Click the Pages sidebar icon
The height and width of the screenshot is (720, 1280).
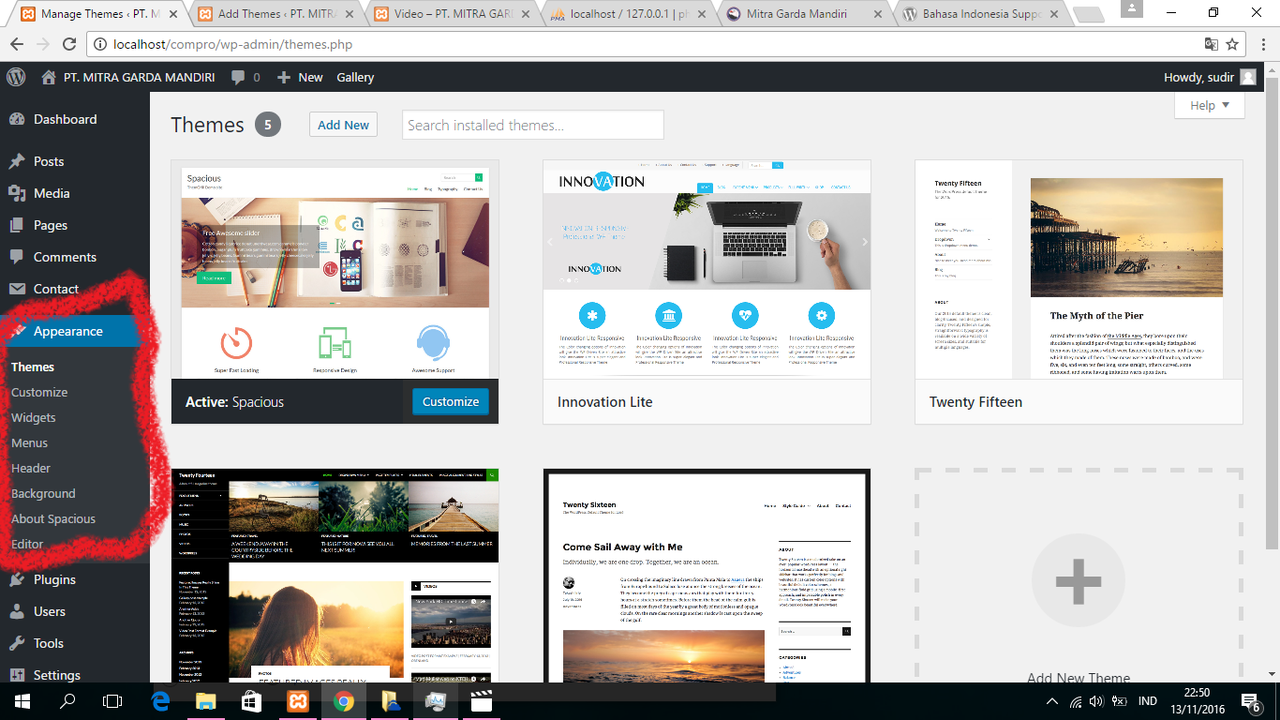pos(17,225)
